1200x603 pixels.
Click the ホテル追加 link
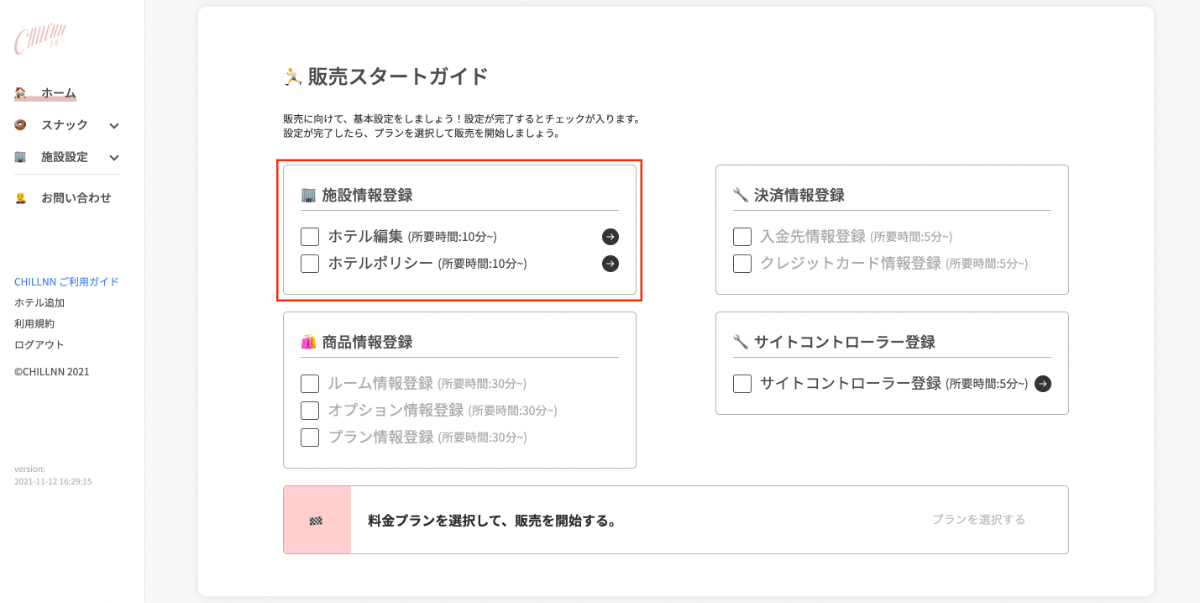[39, 303]
